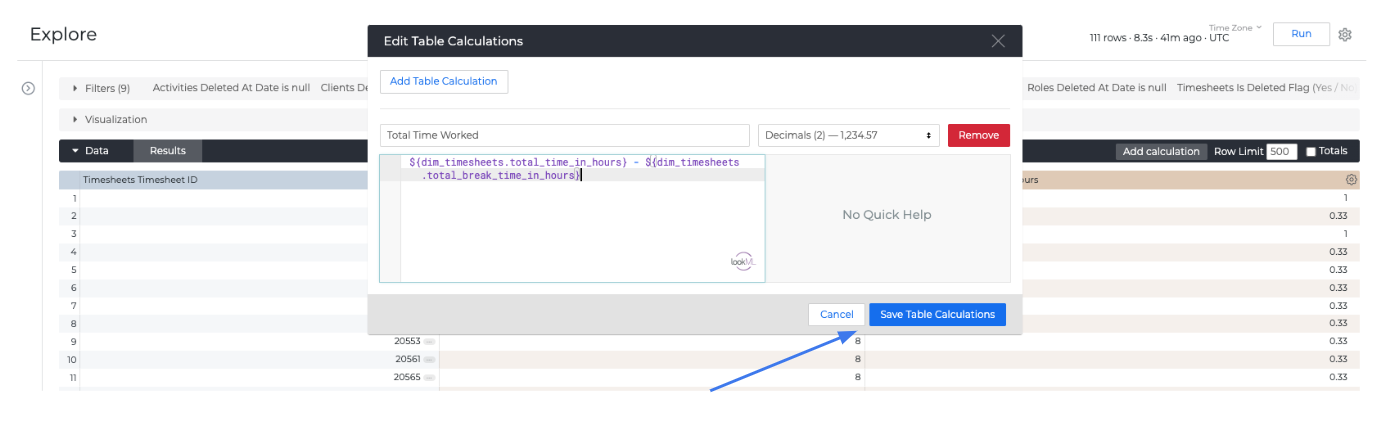The width and height of the screenshot is (1376, 423).
Task: Select cell value 20561
Action: [x=407, y=359]
